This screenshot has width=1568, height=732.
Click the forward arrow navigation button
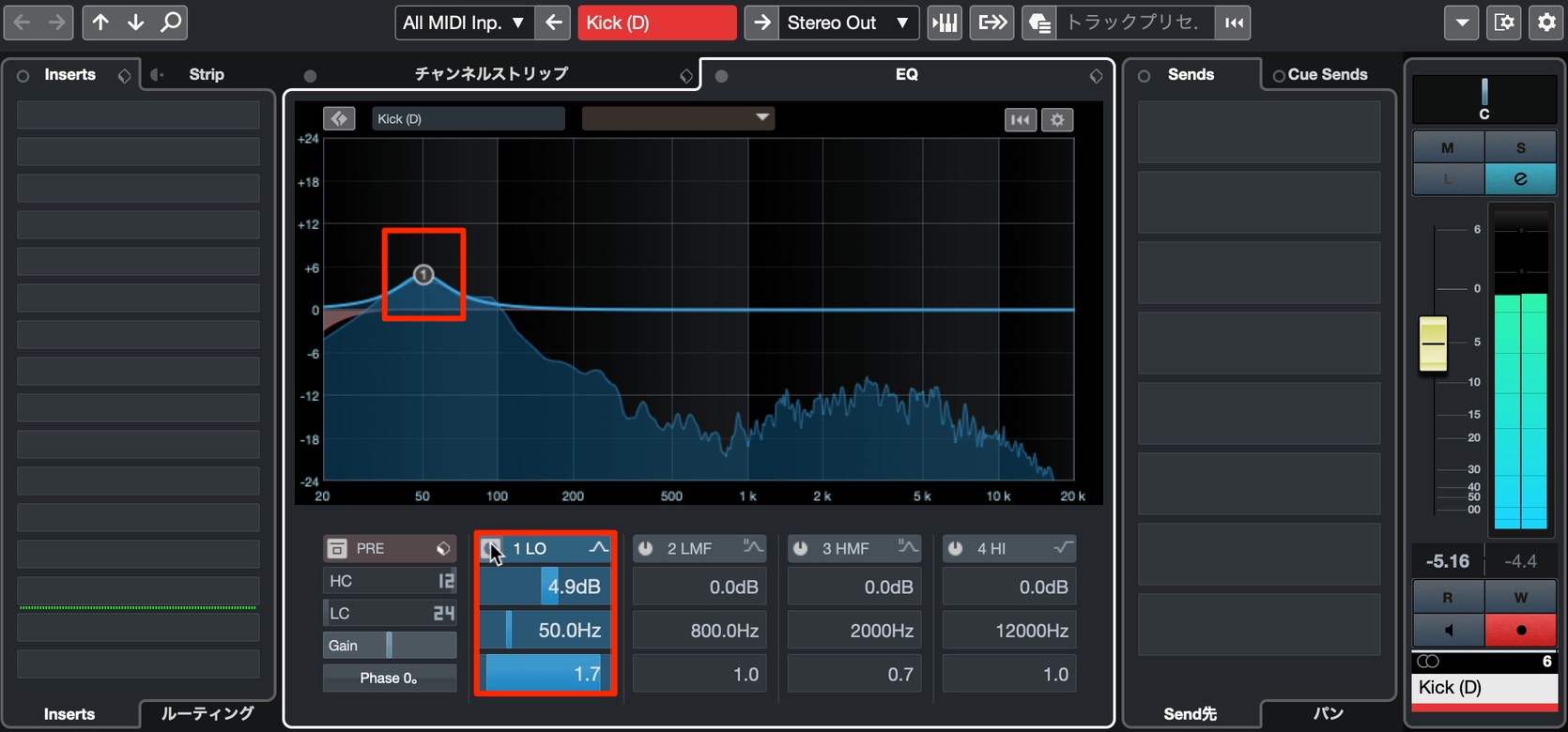57,23
